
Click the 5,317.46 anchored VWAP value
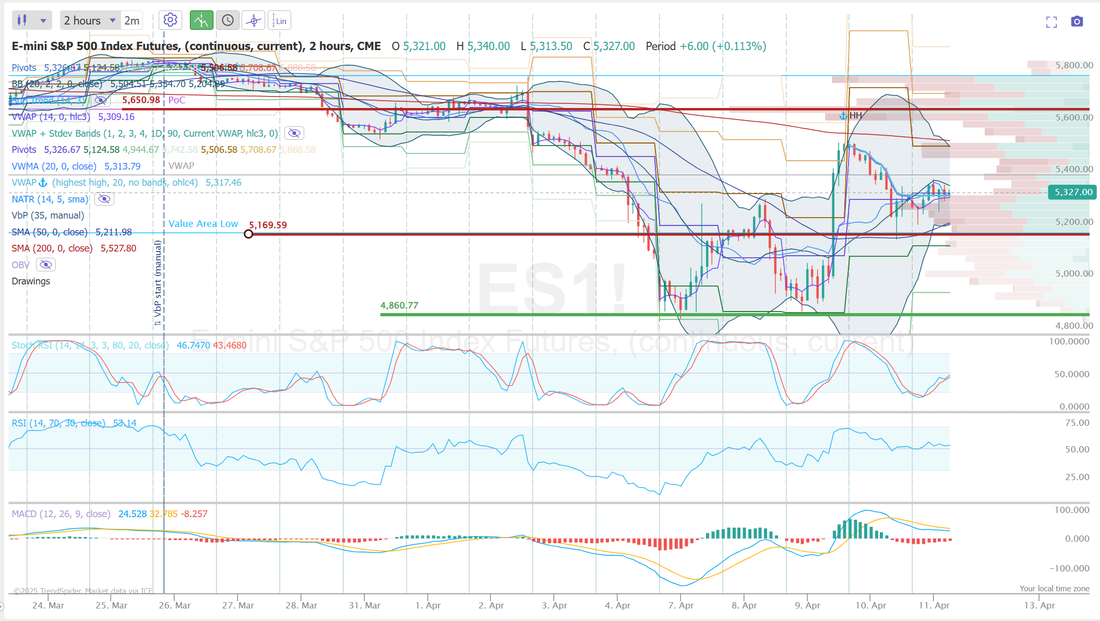pos(223,182)
